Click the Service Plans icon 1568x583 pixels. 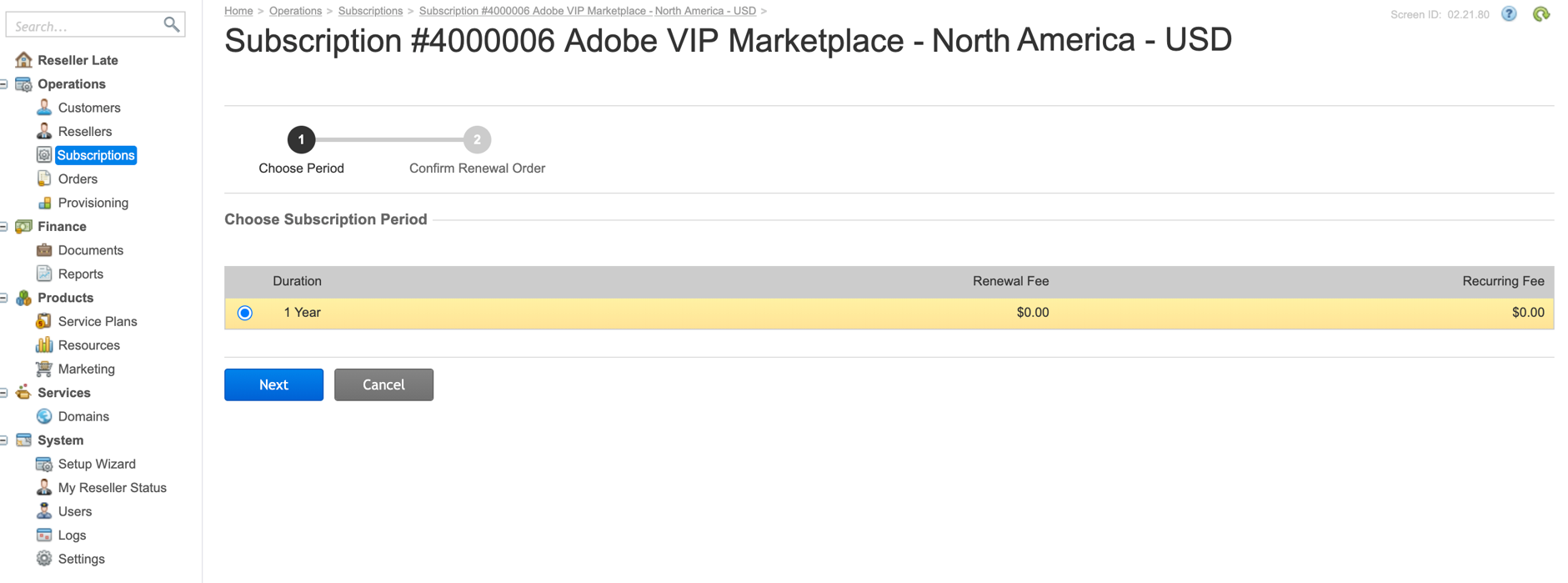pyautogui.click(x=44, y=321)
